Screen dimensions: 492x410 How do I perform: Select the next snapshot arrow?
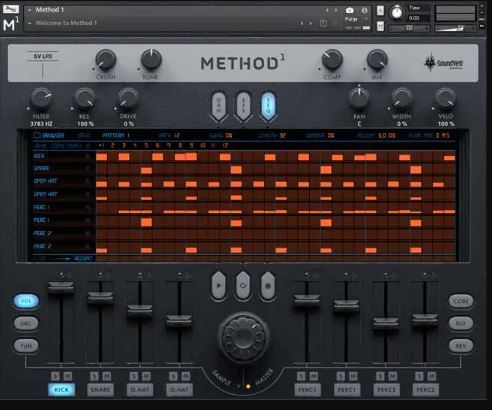coord(311,23)
